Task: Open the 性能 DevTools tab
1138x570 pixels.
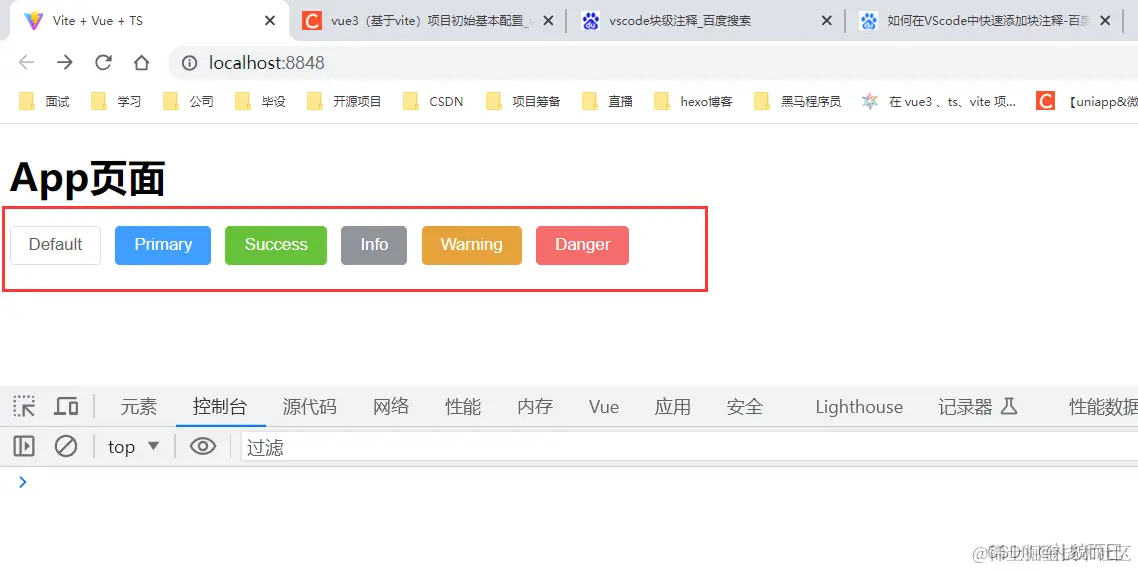Action: click(463, 407)
